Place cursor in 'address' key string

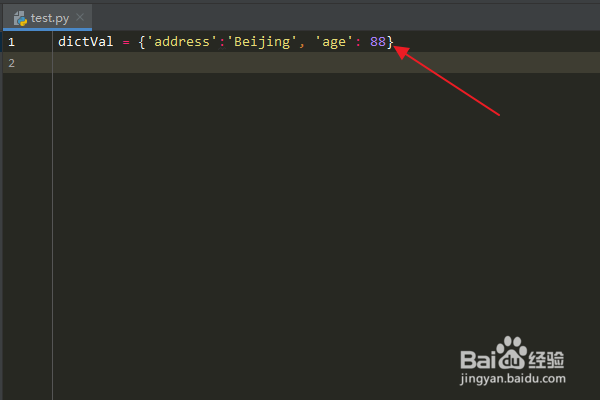click(182, 41)
